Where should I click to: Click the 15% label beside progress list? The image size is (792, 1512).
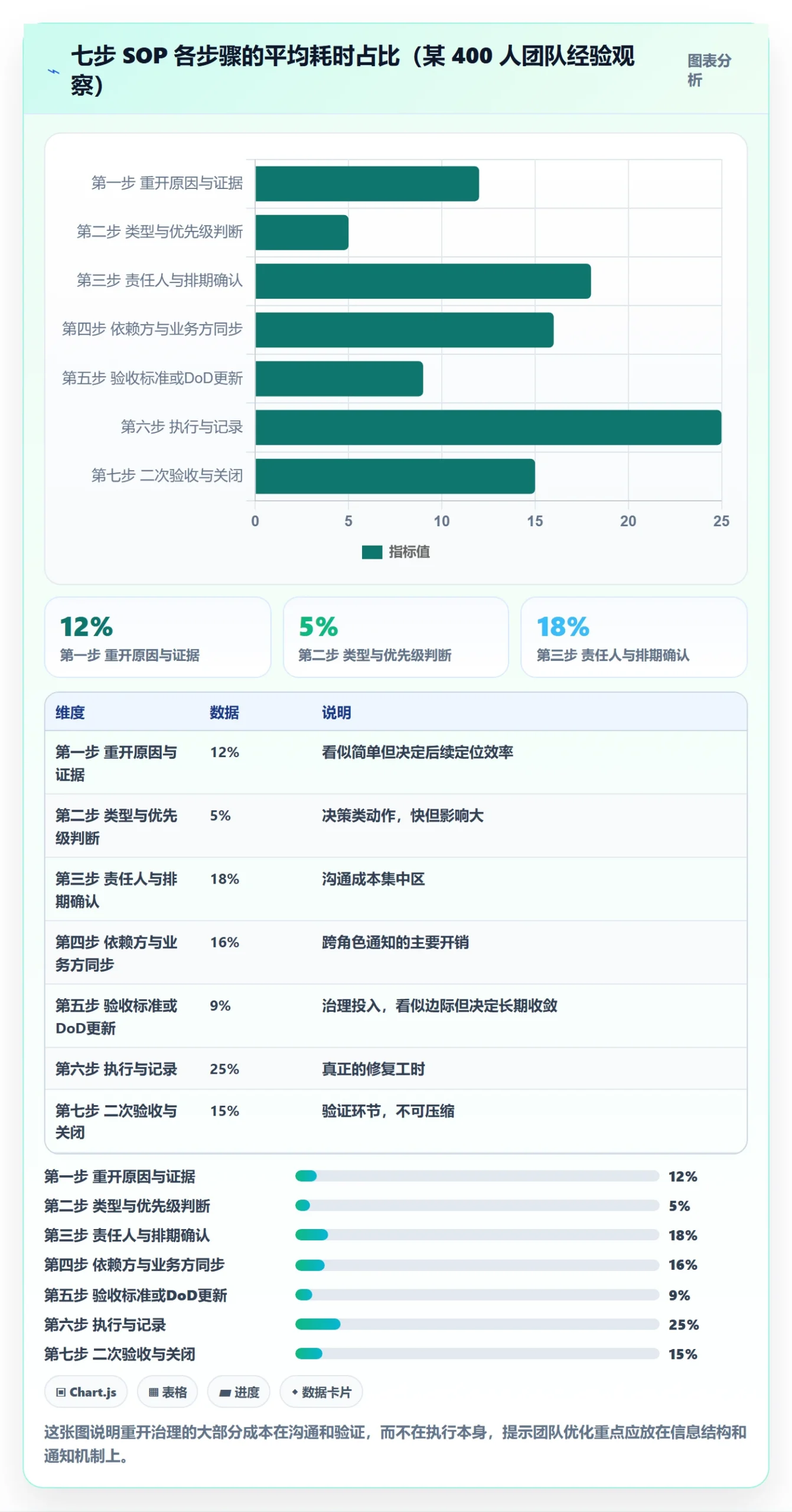coord(683,1354)
